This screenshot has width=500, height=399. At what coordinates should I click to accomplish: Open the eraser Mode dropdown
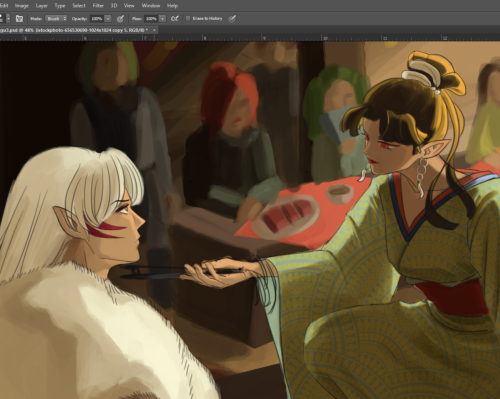[x=56, y=19]
